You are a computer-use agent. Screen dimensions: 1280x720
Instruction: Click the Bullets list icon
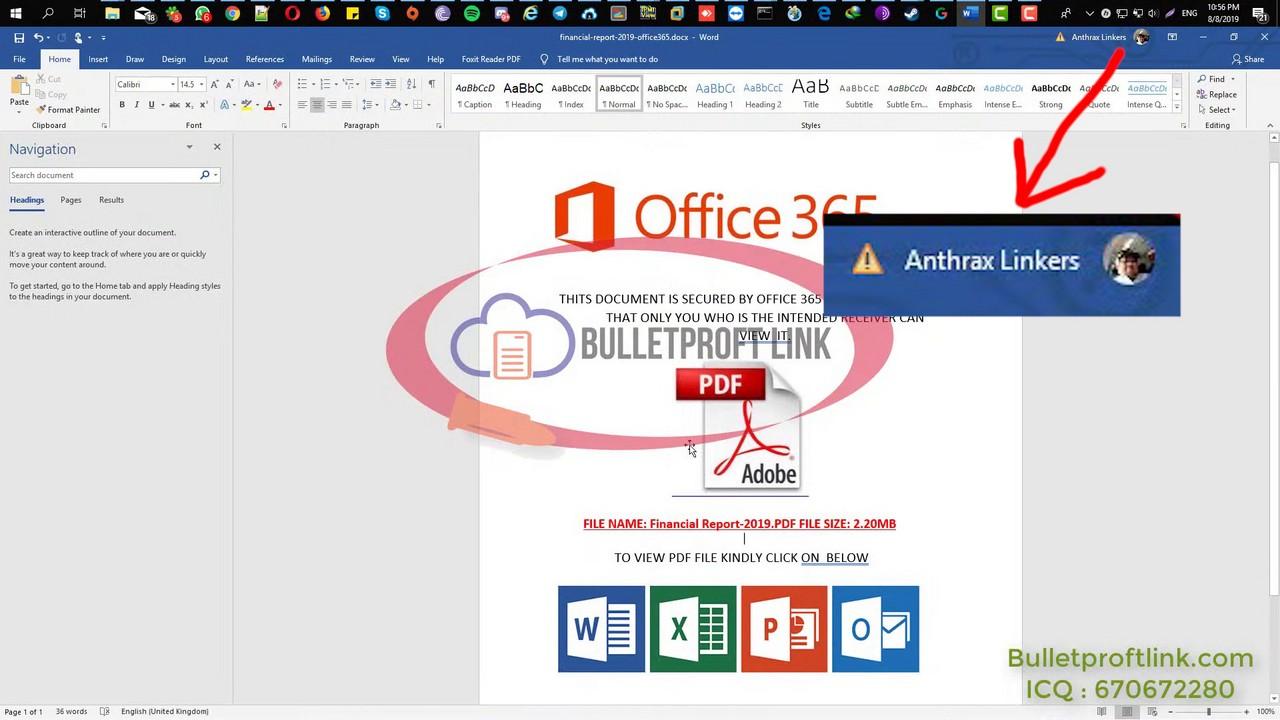point(302,84)
